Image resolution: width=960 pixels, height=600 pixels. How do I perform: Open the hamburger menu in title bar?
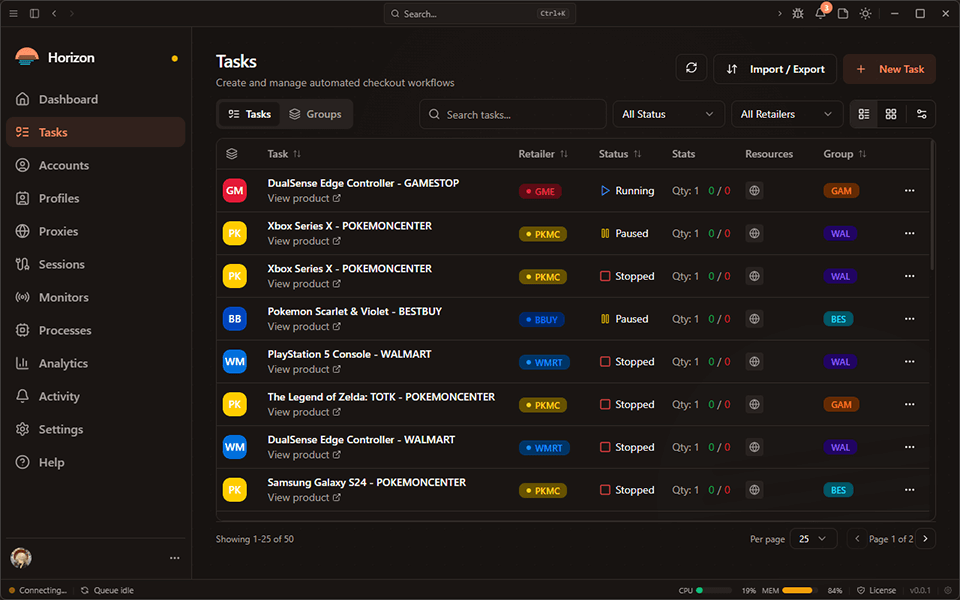coord(13,13)
